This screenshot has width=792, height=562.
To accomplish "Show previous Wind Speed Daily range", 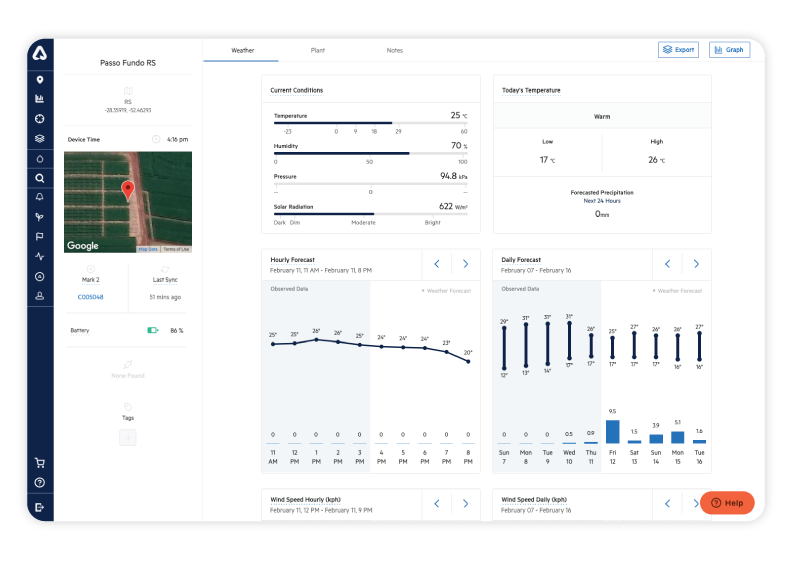I will pyautogui.click(x=667, y=504).
